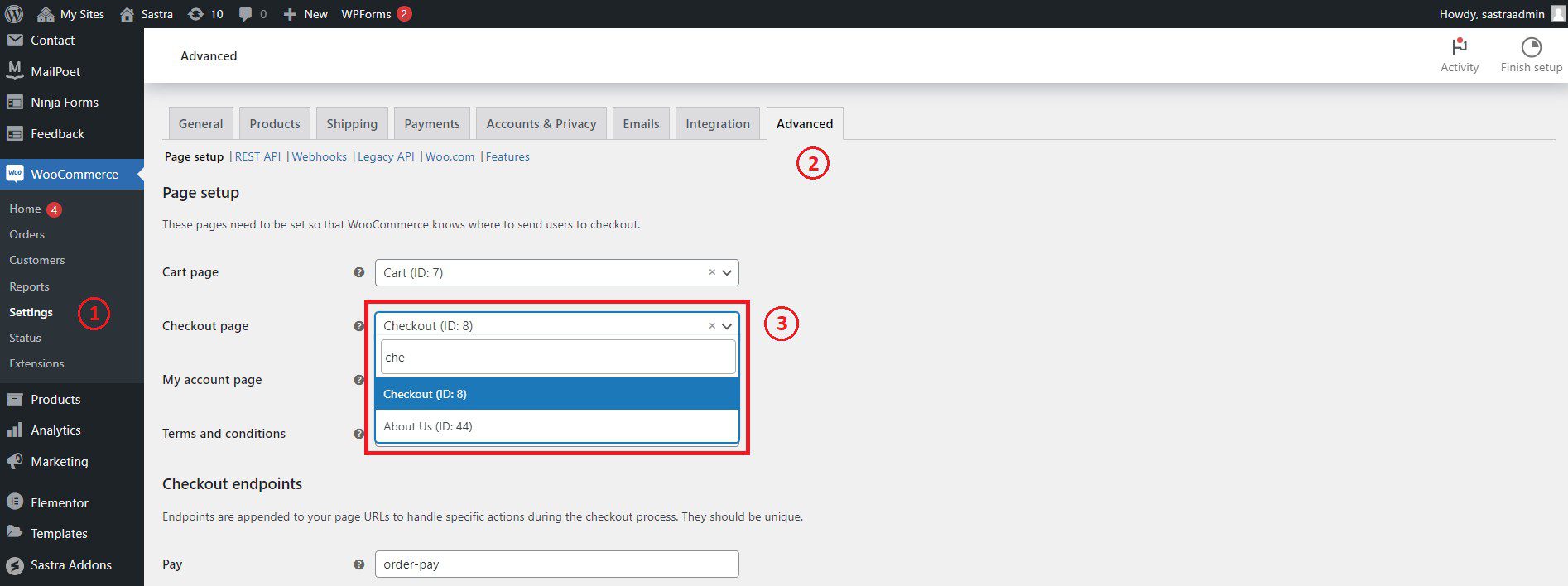Show help tooltip for Checkout page

click(359, 326)
